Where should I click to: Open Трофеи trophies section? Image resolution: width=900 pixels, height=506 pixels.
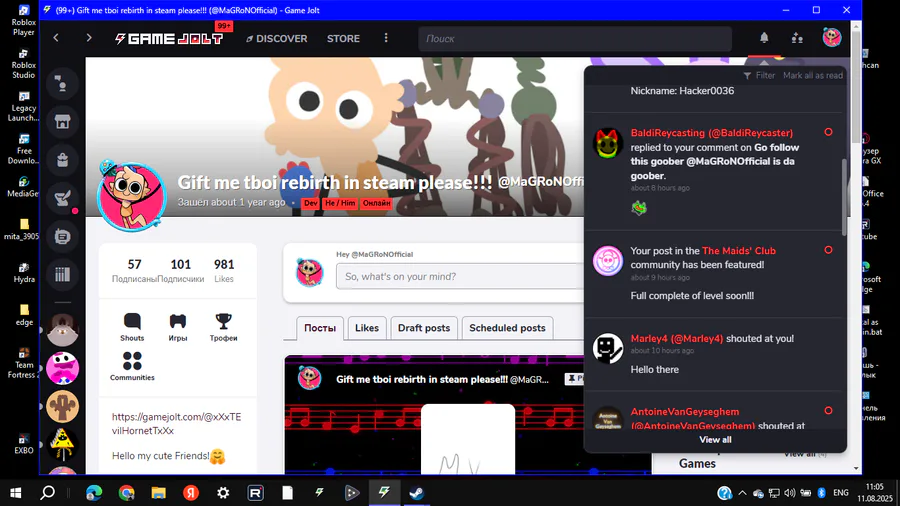(x=223, y=328)
